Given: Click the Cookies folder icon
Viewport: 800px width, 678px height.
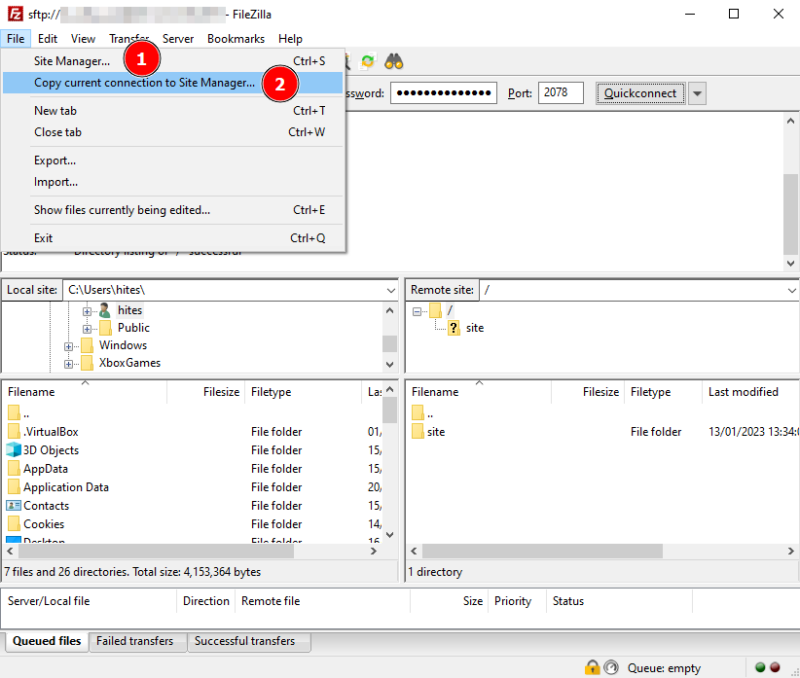Looking at the screenshot, I should pyautogui.click(x=14, y=524).
